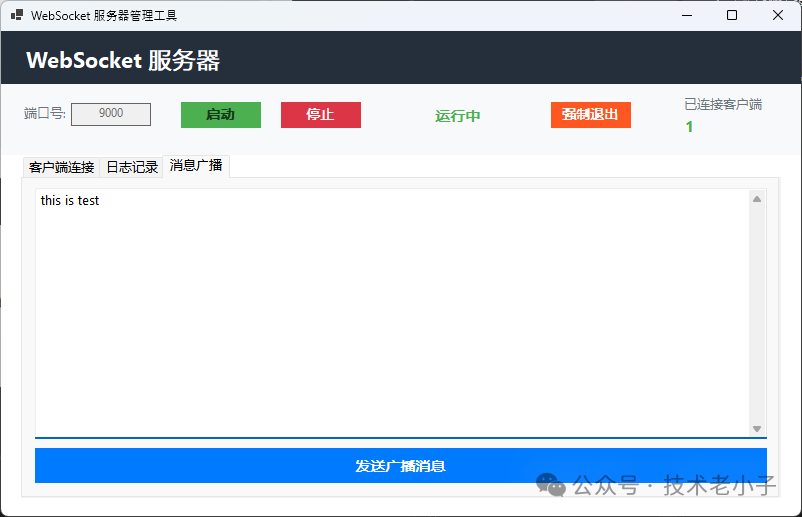
Task: Minimize the WebSocket server window
Action: pos(686,16)
